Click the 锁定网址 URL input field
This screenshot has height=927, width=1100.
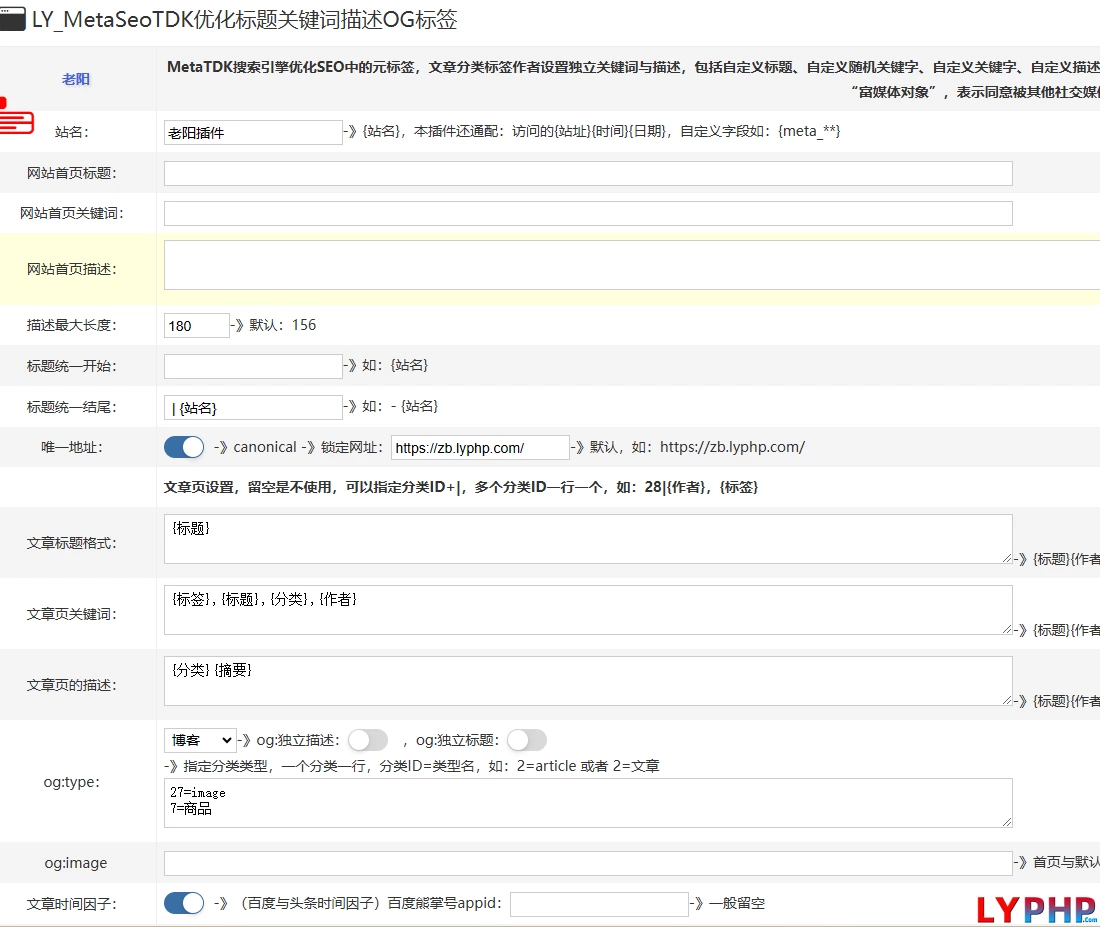coord(480,447)
